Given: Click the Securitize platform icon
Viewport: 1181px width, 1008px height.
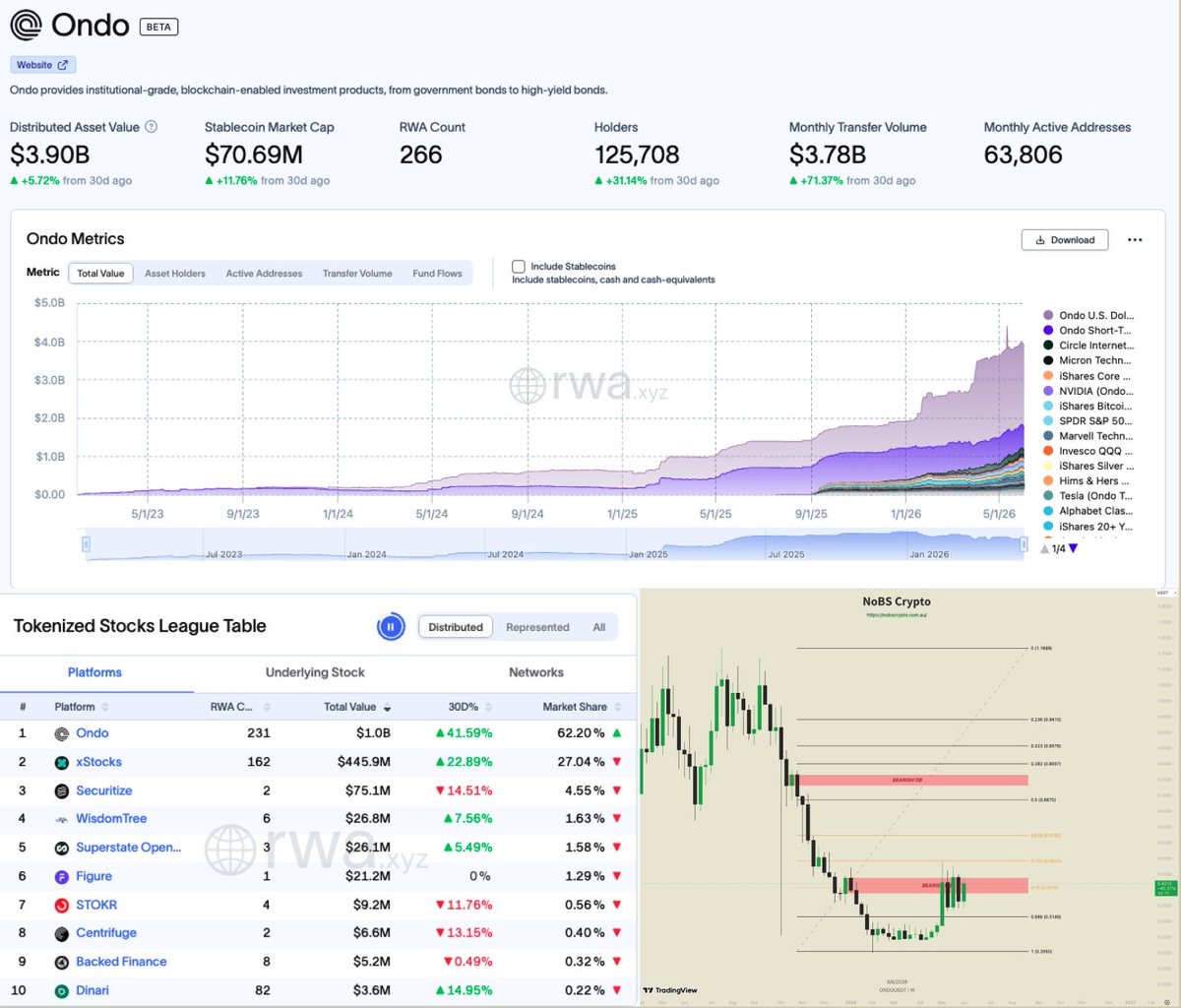Looking at the screenshot, I should [x=61, y=790].
